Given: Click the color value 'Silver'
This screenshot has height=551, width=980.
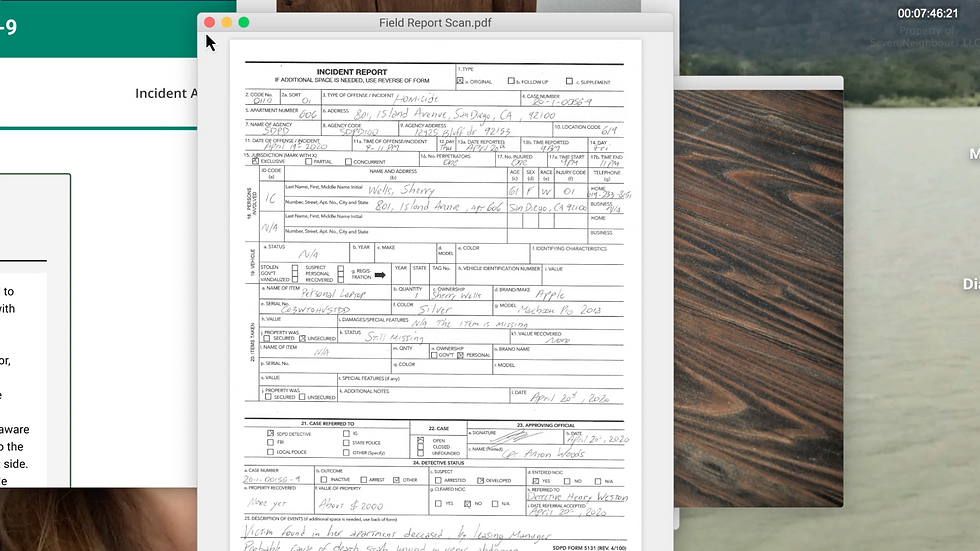Looking at the screenshot, I should (x=435, y=309).
